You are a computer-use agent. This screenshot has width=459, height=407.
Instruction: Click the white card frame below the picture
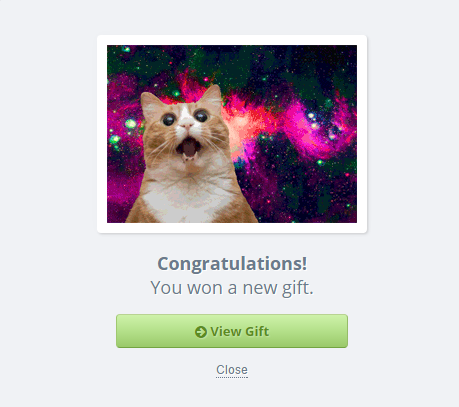tap(232, 228)
